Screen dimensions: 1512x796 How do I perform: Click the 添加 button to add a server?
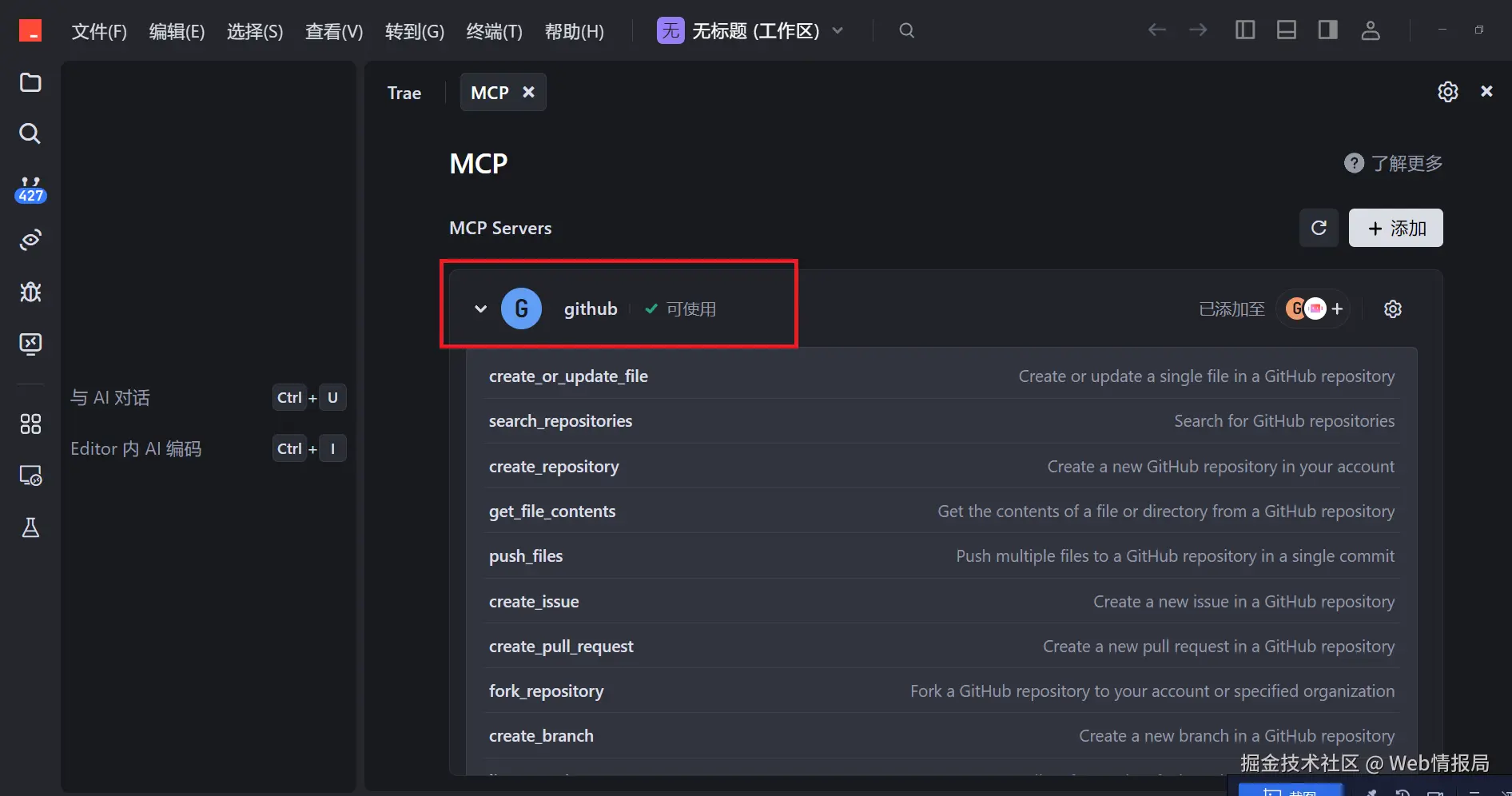coord(1395,228)
